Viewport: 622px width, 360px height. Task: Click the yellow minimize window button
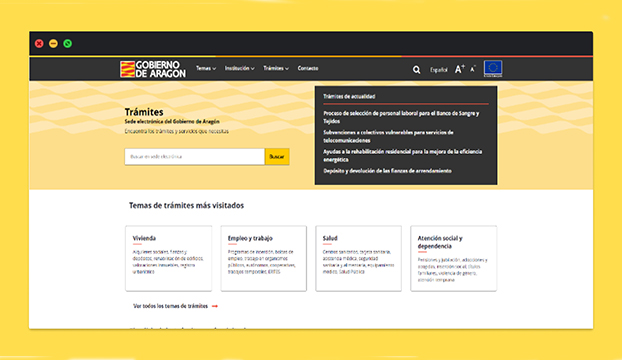53,44
